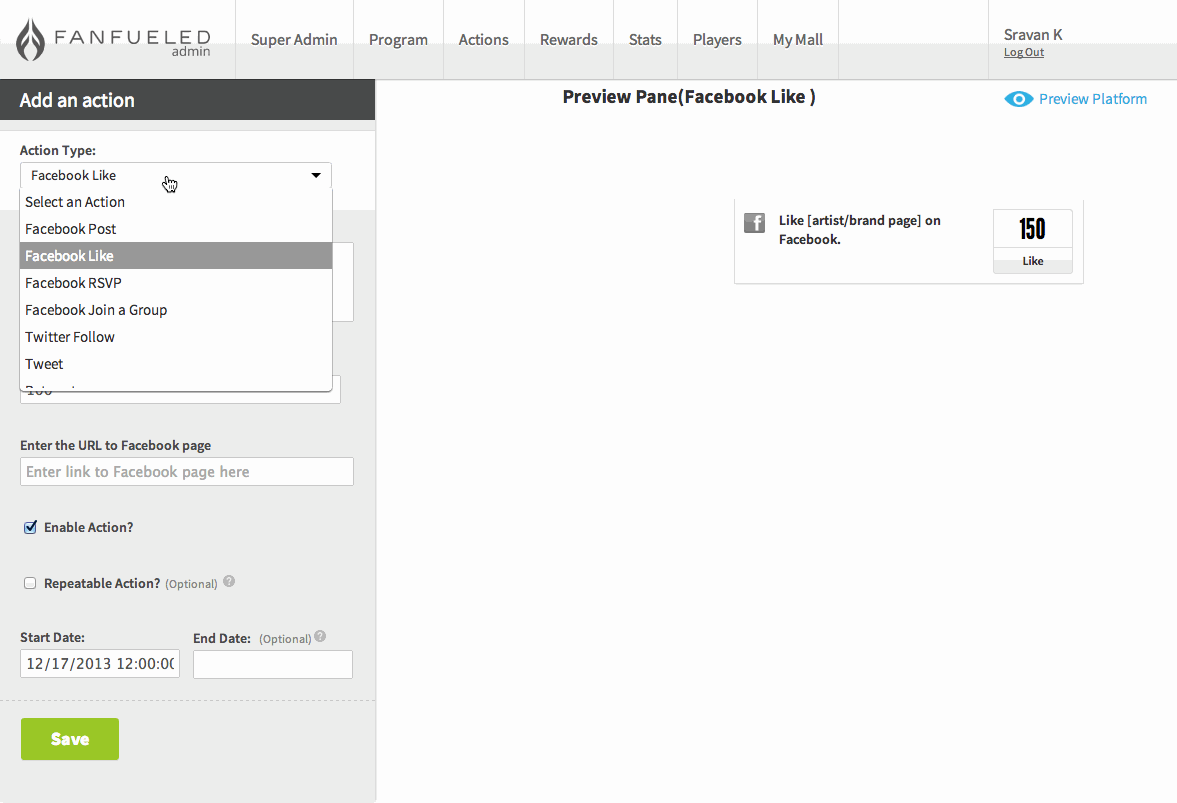Click the Facebook icon in preview card
Screen dimensions: 1177x803
[x=754, y=223]
